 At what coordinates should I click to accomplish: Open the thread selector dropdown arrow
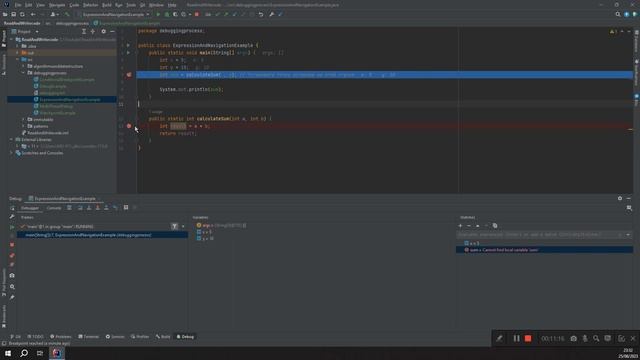click(183, 226)
